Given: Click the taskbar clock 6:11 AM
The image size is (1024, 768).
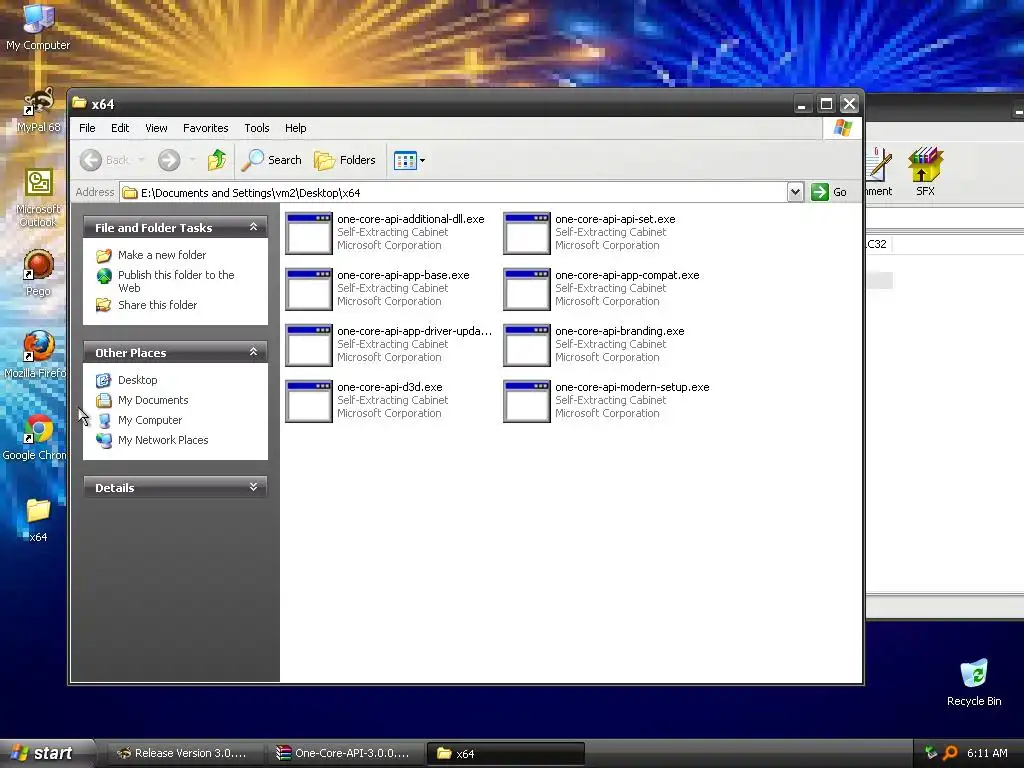Looking at the screenshot, I should coord(987,753).
